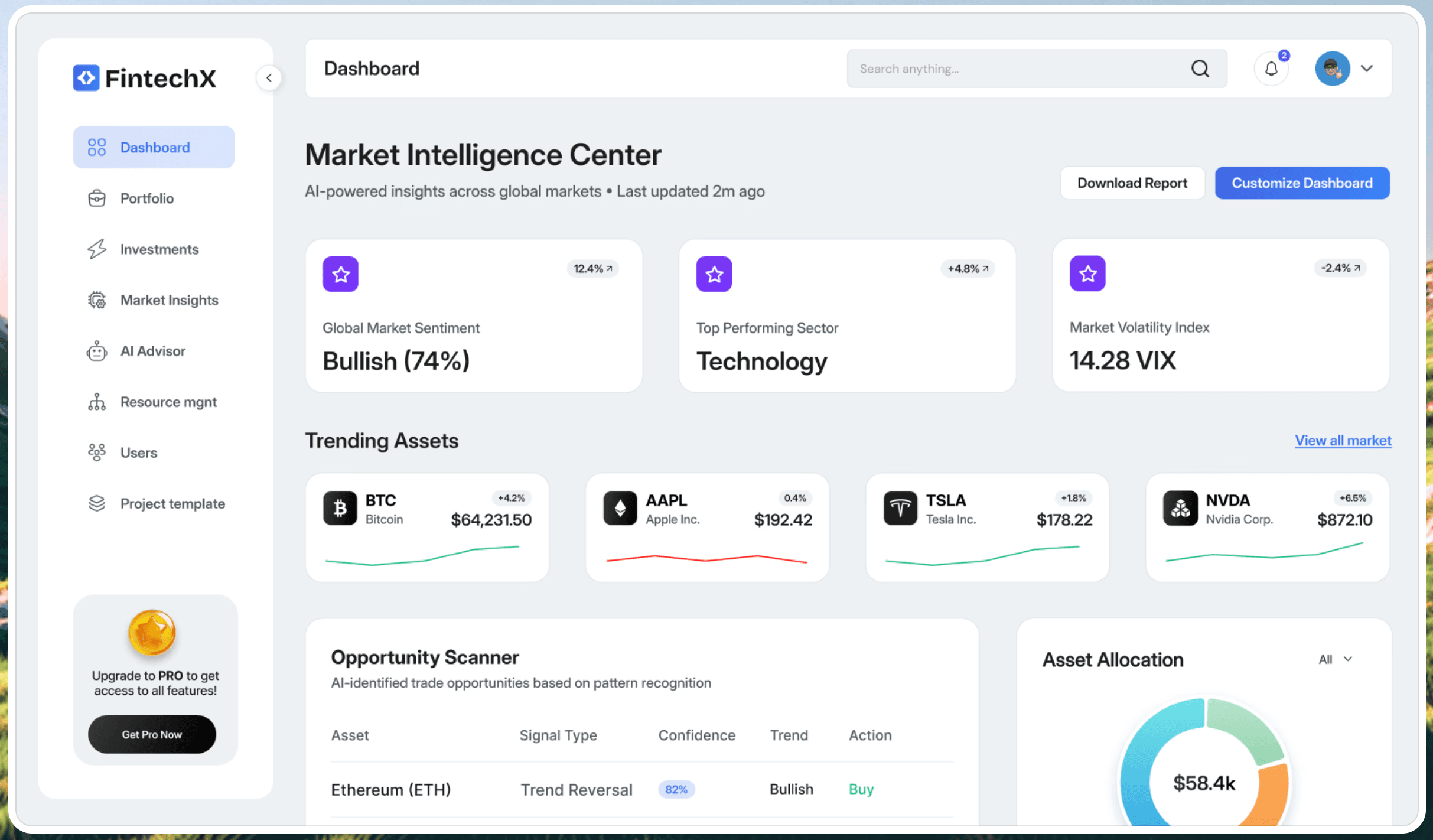Image resolution: width=1433 pixels, height=840 pixels.
Task: Click the user profile avatar
Action: point(1333,69)
